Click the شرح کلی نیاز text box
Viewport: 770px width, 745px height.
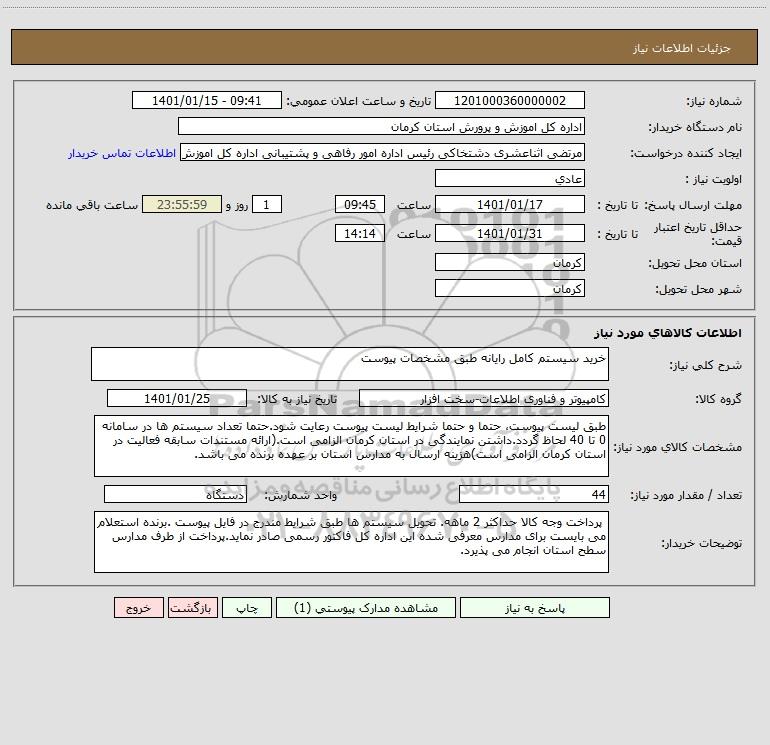tap(350, 364)
